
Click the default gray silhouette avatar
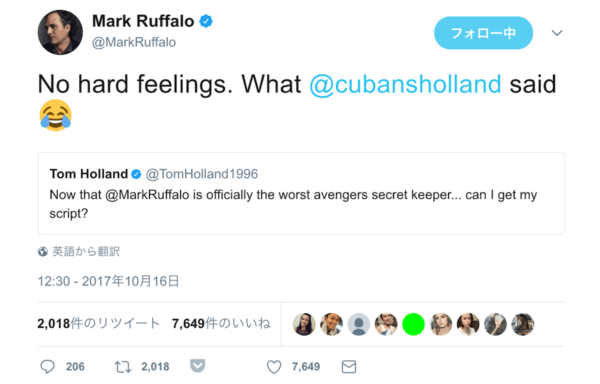click(x=359, y=324)
